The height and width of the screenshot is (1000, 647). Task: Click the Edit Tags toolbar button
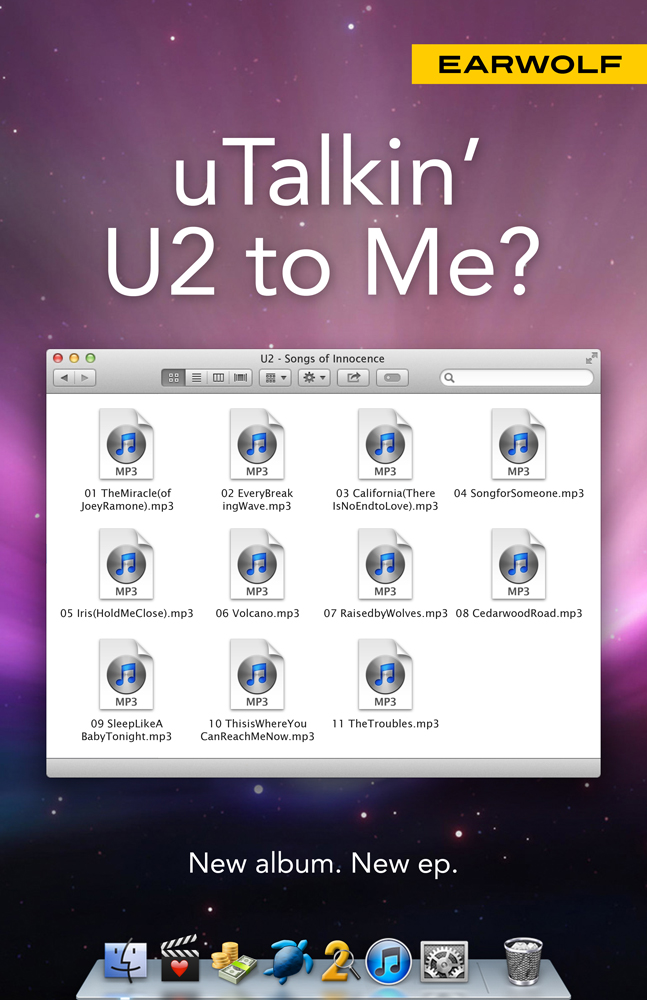392,378
